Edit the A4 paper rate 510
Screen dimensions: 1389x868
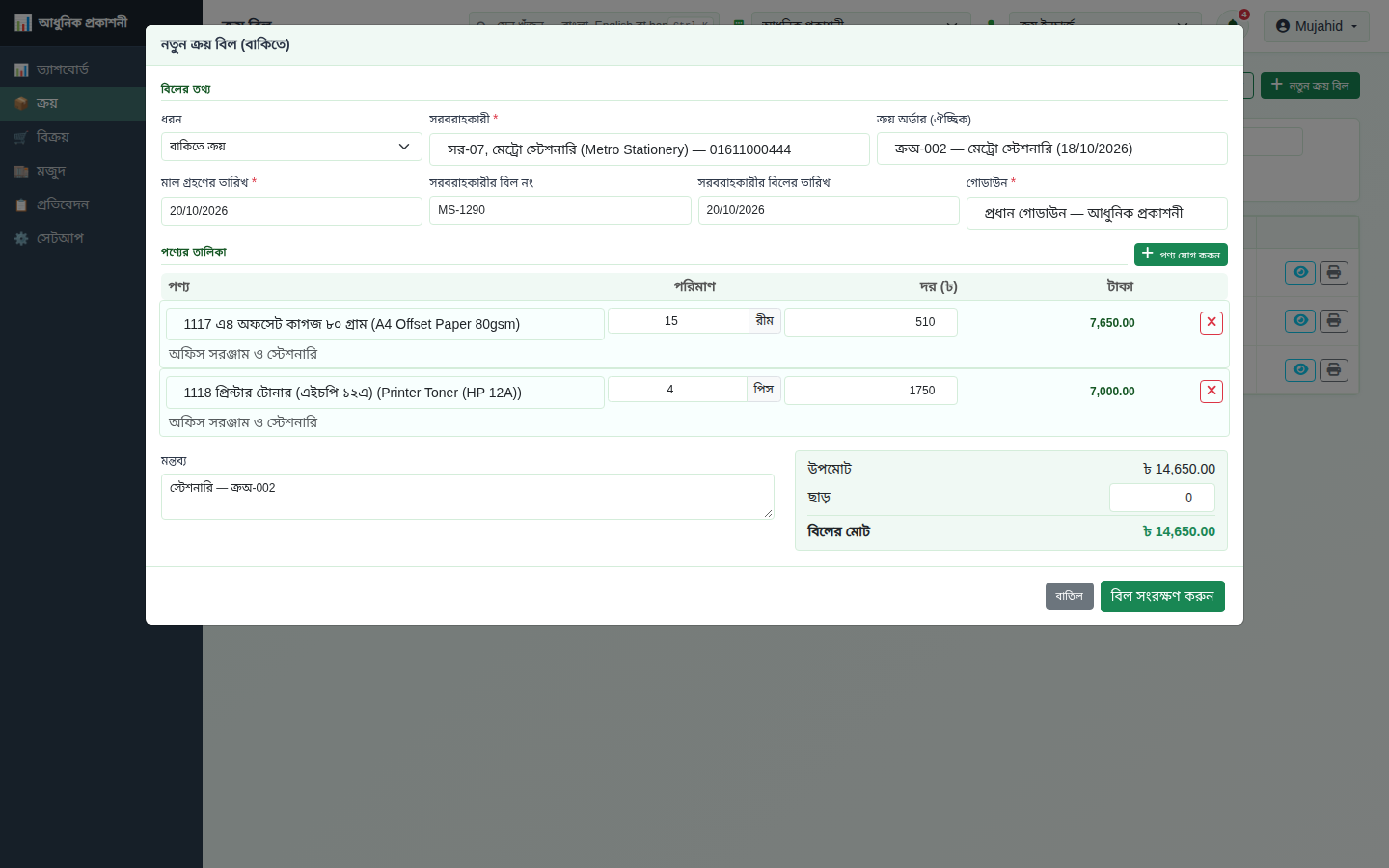pos(871,322)
